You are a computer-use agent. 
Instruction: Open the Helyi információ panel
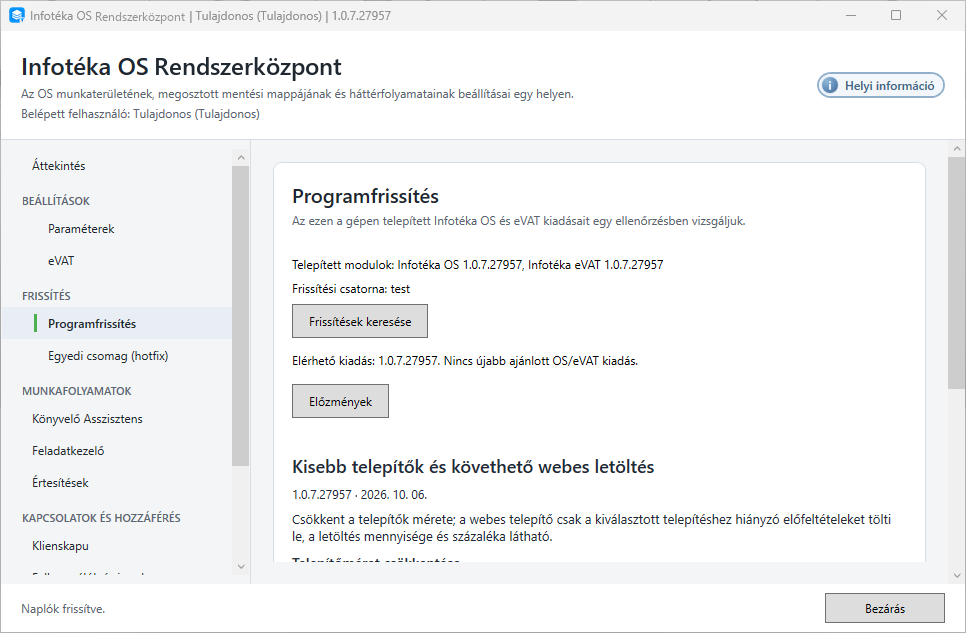pos(880,85)
